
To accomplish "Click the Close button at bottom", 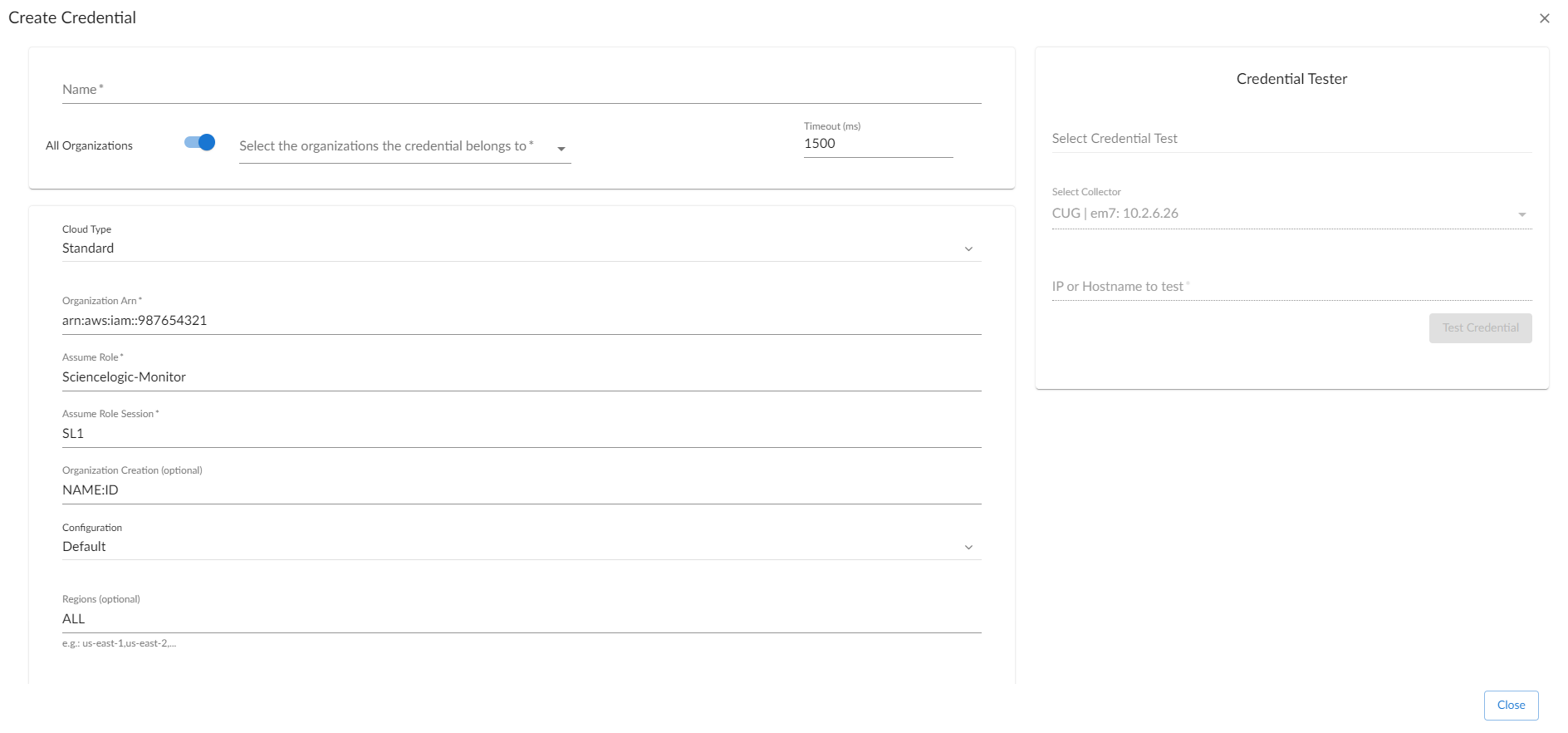I will (1511, 705).
